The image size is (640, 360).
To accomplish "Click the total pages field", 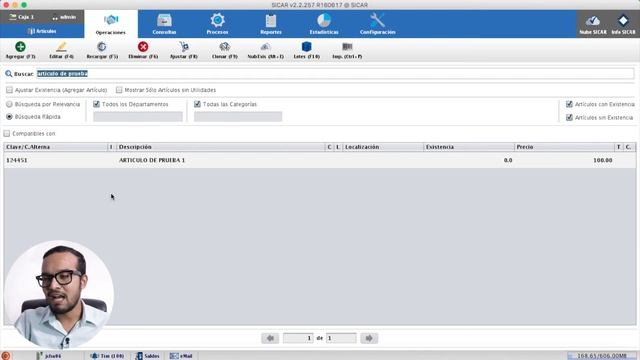I will pos(341,338).
